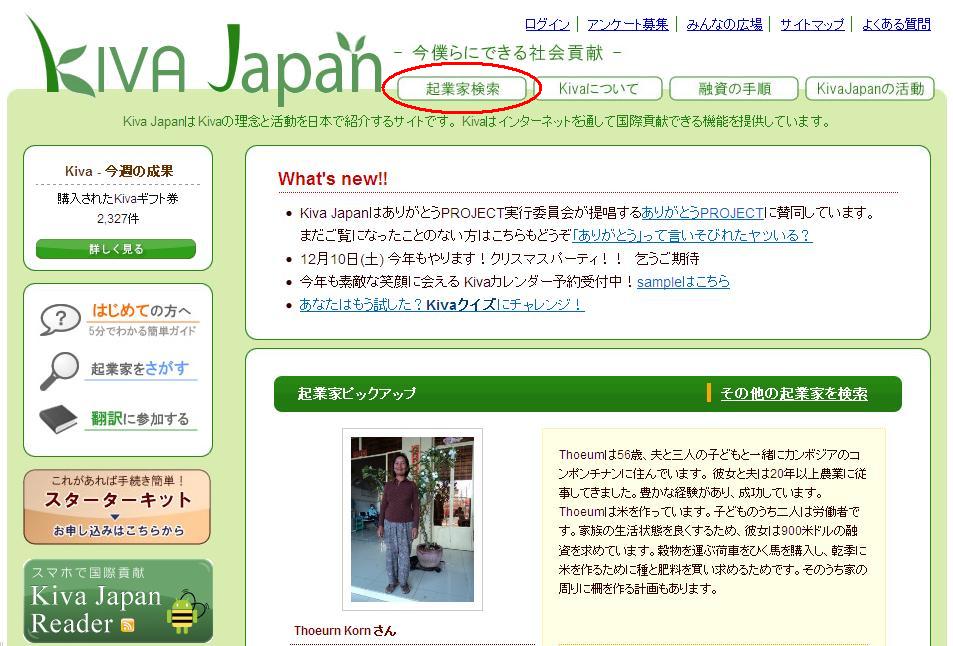
Task: Click the 12月10日(土) Christmas party news item
Action: (499, 259)
